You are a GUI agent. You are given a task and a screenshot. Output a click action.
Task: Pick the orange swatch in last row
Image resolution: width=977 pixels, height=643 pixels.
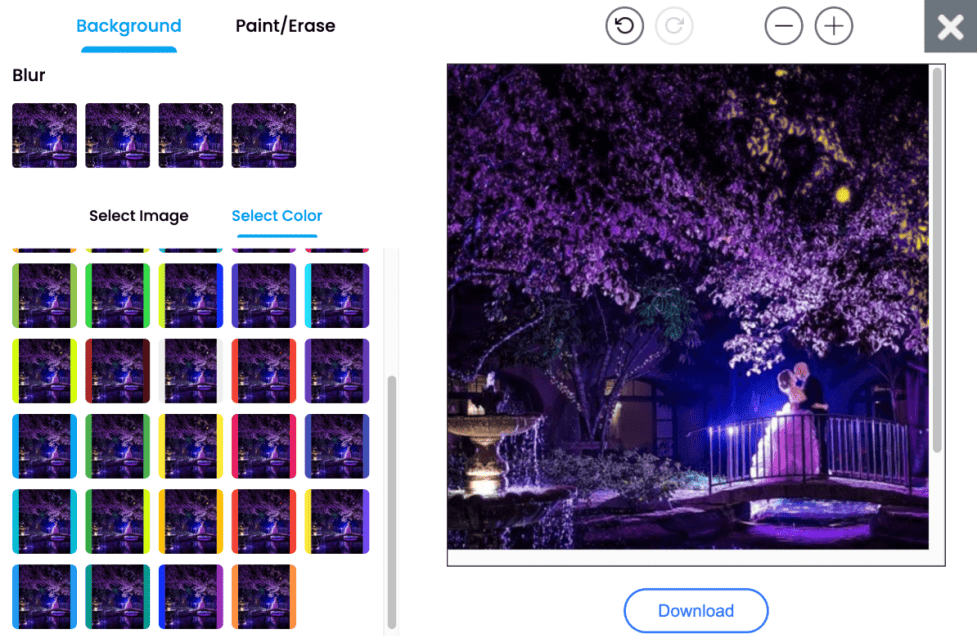pos(263,597)
